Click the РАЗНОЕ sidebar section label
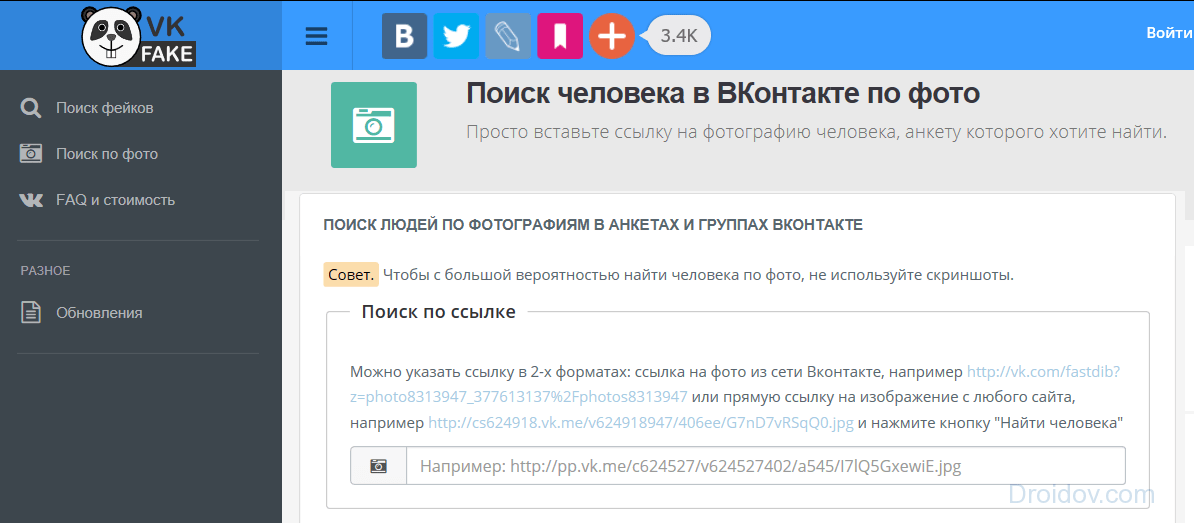The image size is (1194, 523). (45, 270)
